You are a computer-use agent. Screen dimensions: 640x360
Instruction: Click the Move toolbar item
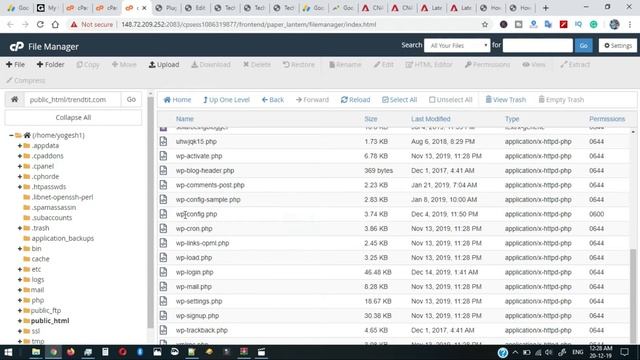[124, 64]
